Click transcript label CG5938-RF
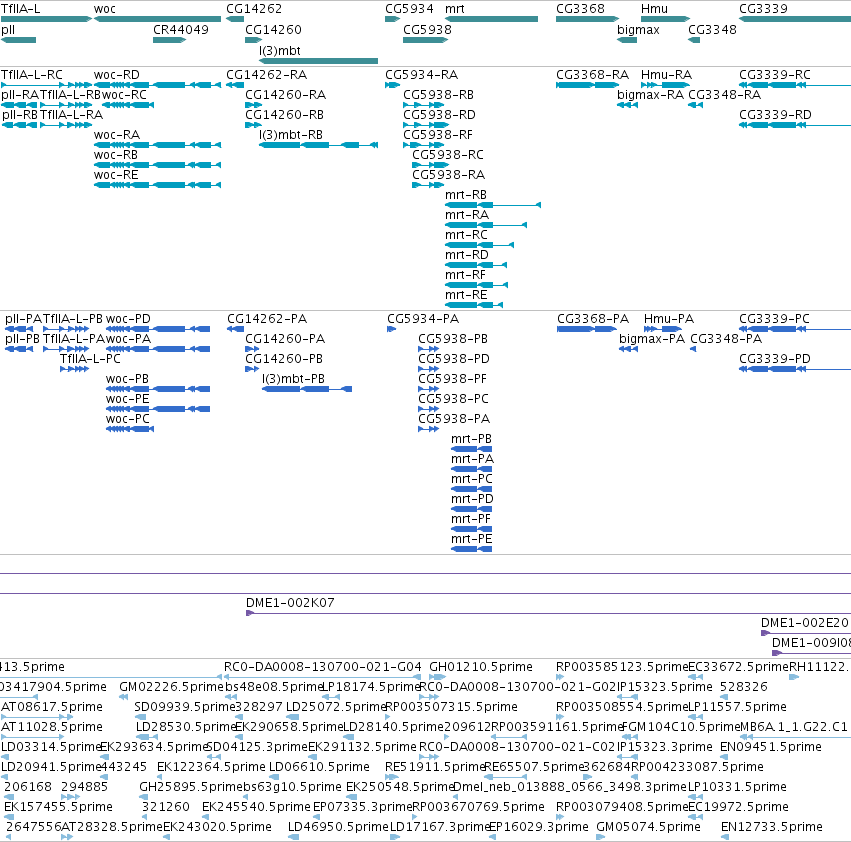Image resolution: width=851 pixels, height=842 pixels. pos(438,135)
